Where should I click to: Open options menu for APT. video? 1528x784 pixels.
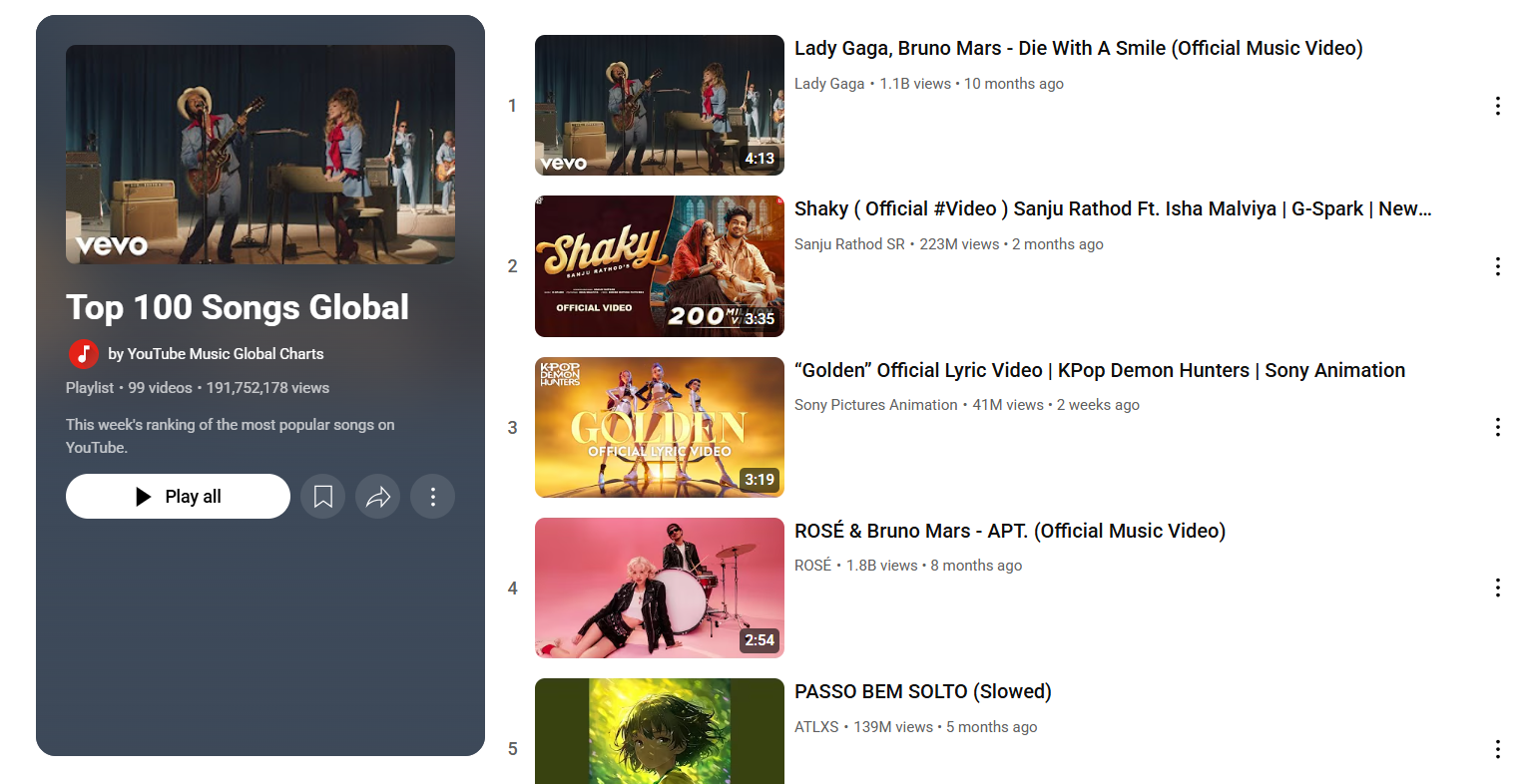tap(1497, 588)
